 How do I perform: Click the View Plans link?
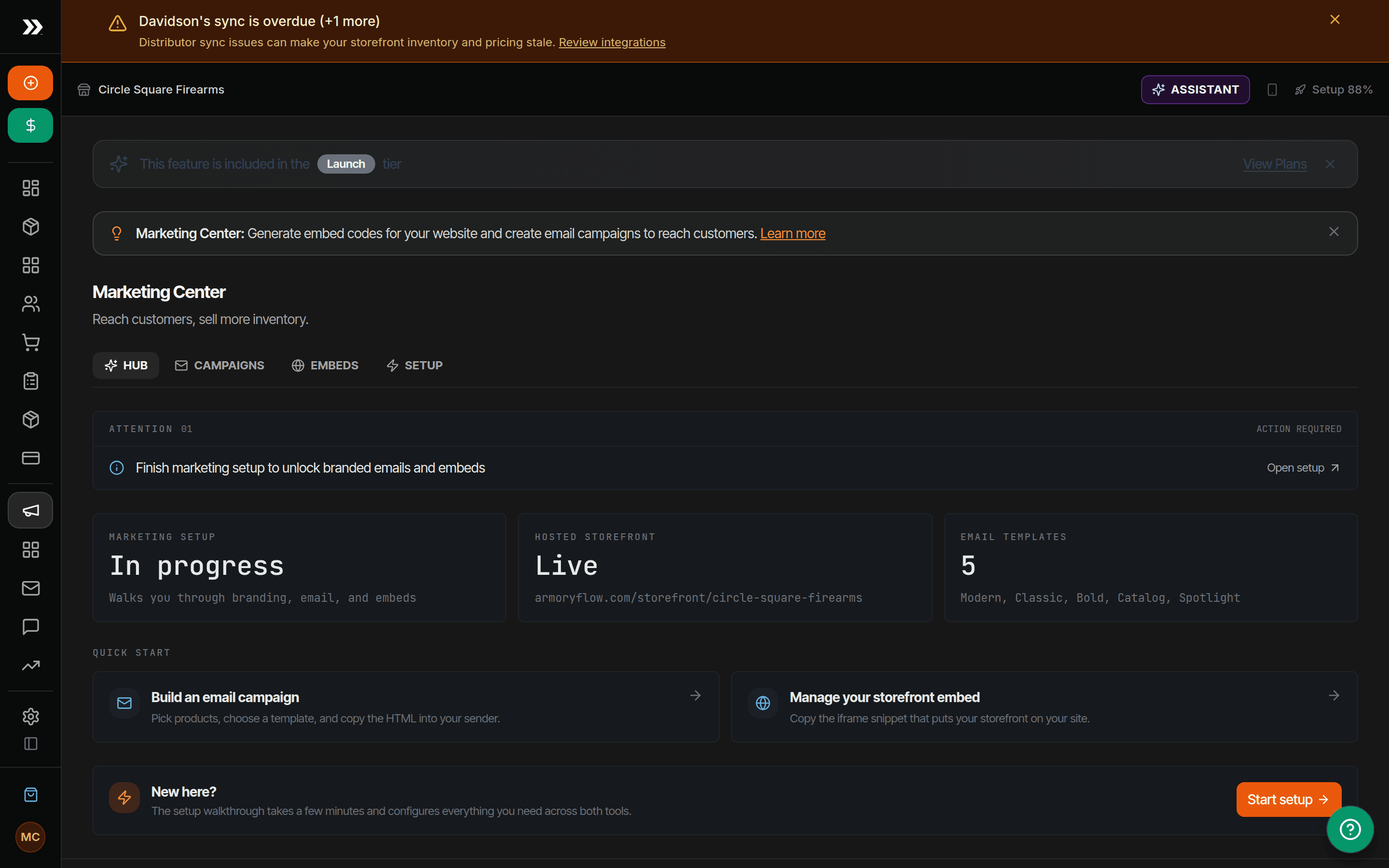click(x=1274, y=164)
